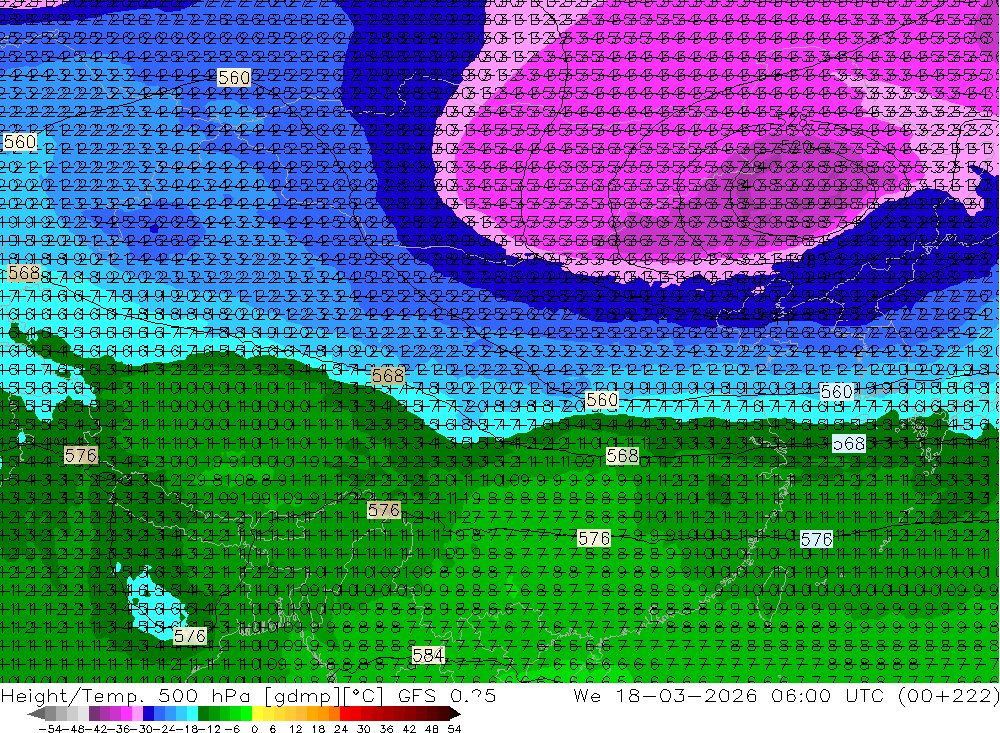
Task: Click the light-blue '568' contour label
Action: coord(849,443)
